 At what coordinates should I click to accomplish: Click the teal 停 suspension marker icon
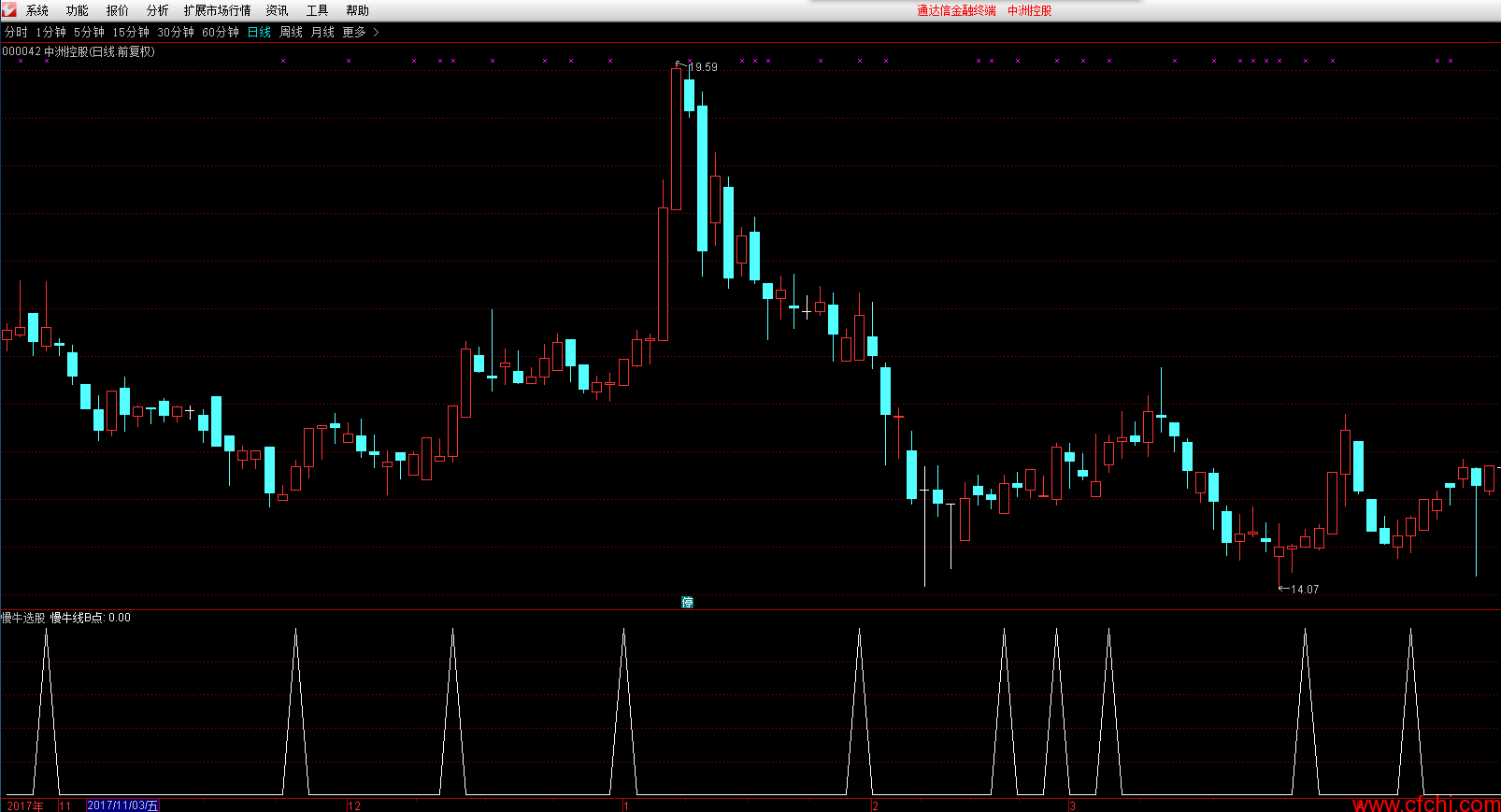tap(688, 603)
